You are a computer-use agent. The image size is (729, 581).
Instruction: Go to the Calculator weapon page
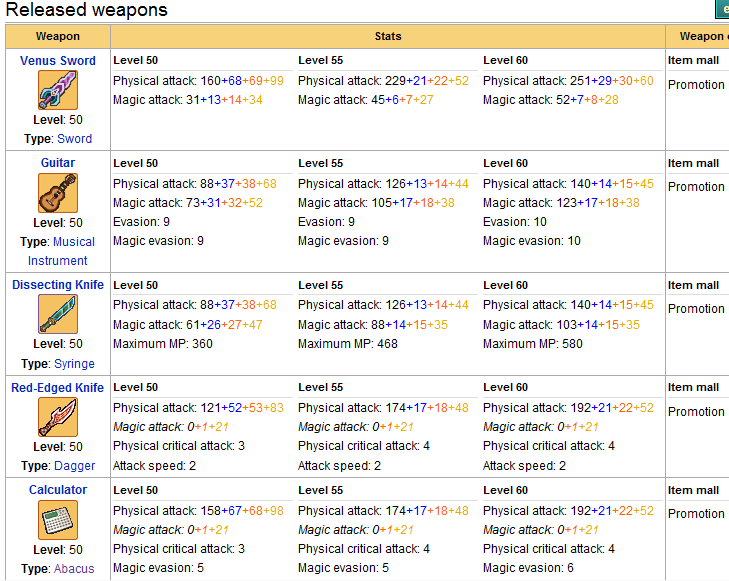point(58,490)
